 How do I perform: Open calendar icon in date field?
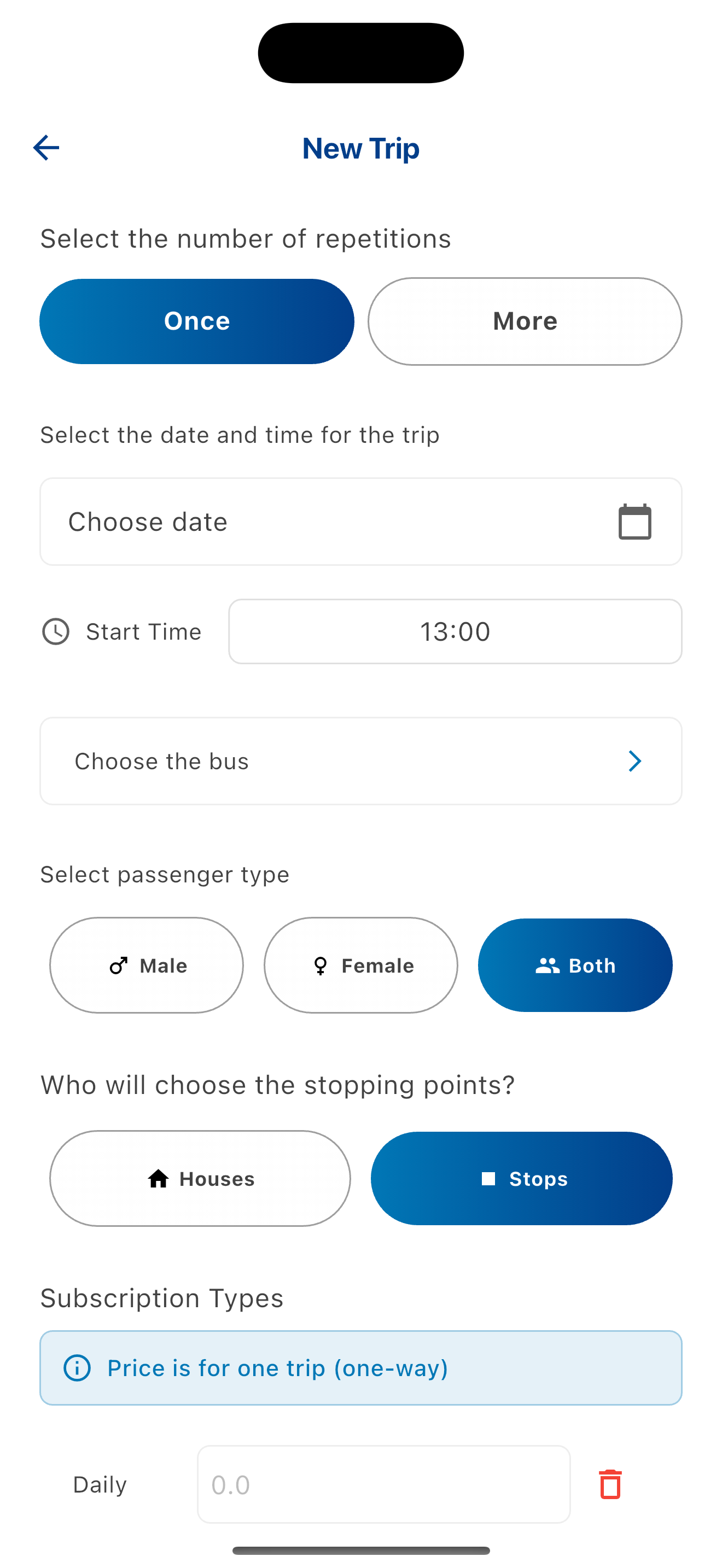coord(634,522)
